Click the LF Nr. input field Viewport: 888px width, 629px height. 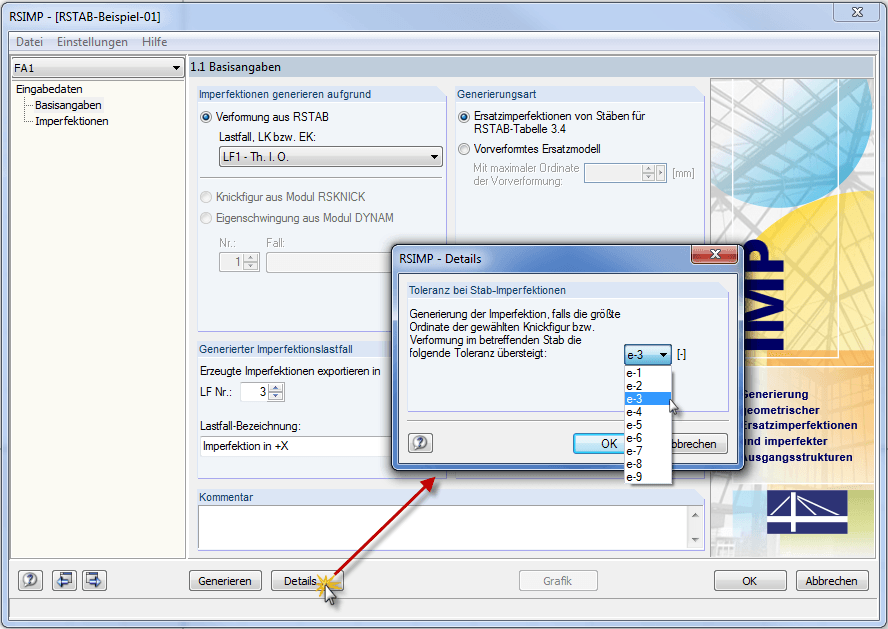click(x=254, y=392)
